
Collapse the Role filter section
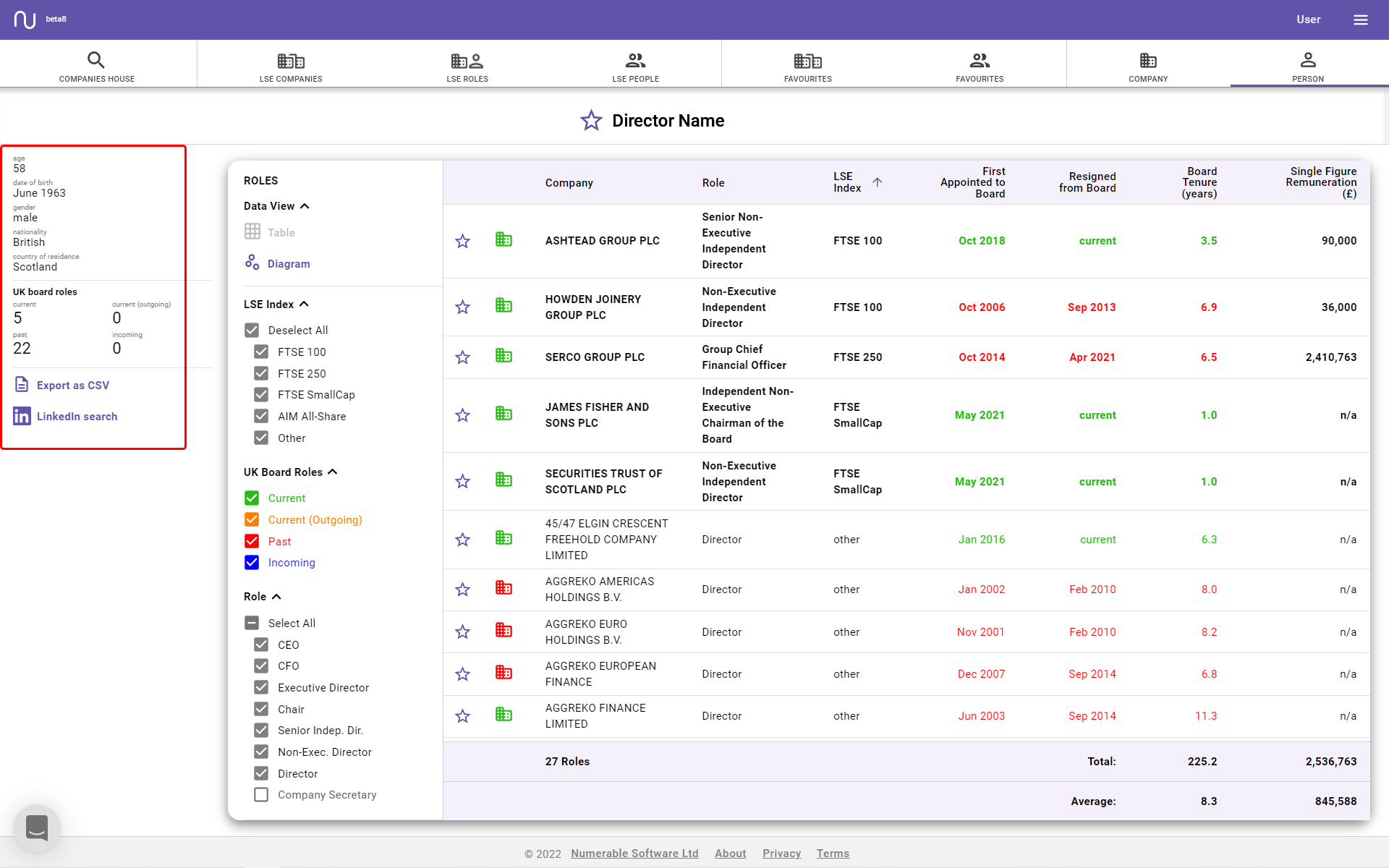point(276,597)
